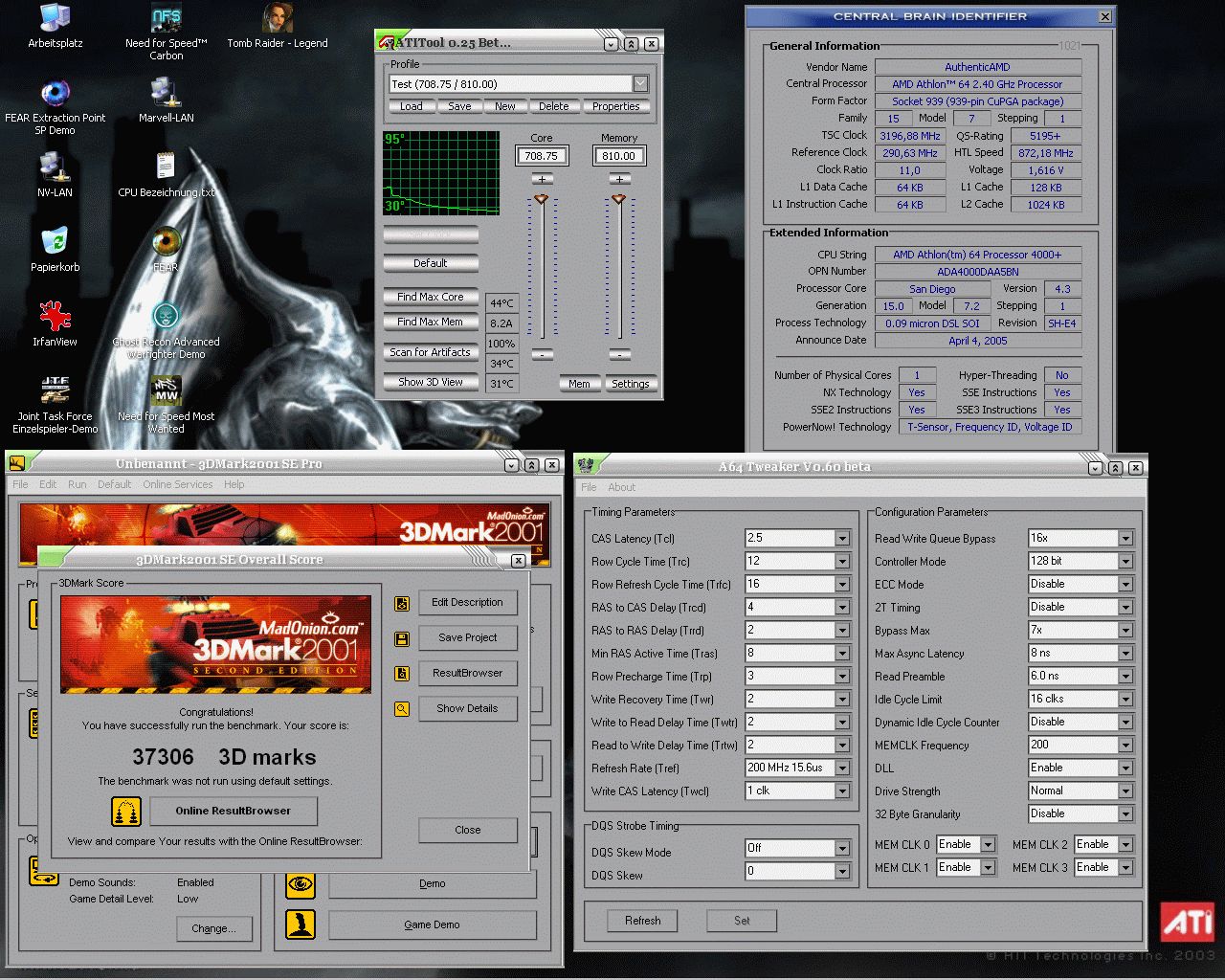Click Scan for Artifacts button
Viewport: 1225px width, 980px height.
click(431, 353)
